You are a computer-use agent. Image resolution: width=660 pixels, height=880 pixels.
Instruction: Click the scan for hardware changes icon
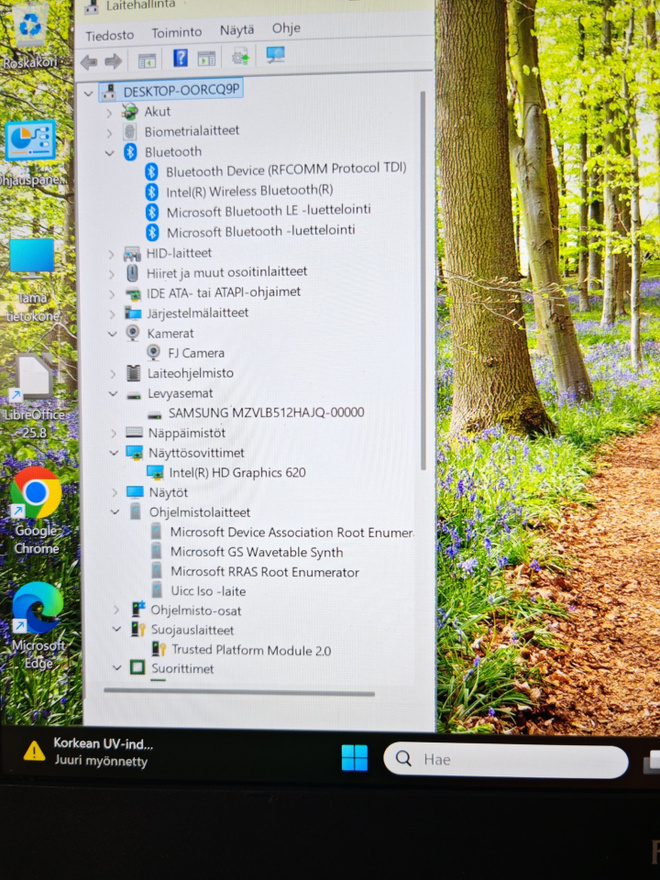tap(275, 55)
